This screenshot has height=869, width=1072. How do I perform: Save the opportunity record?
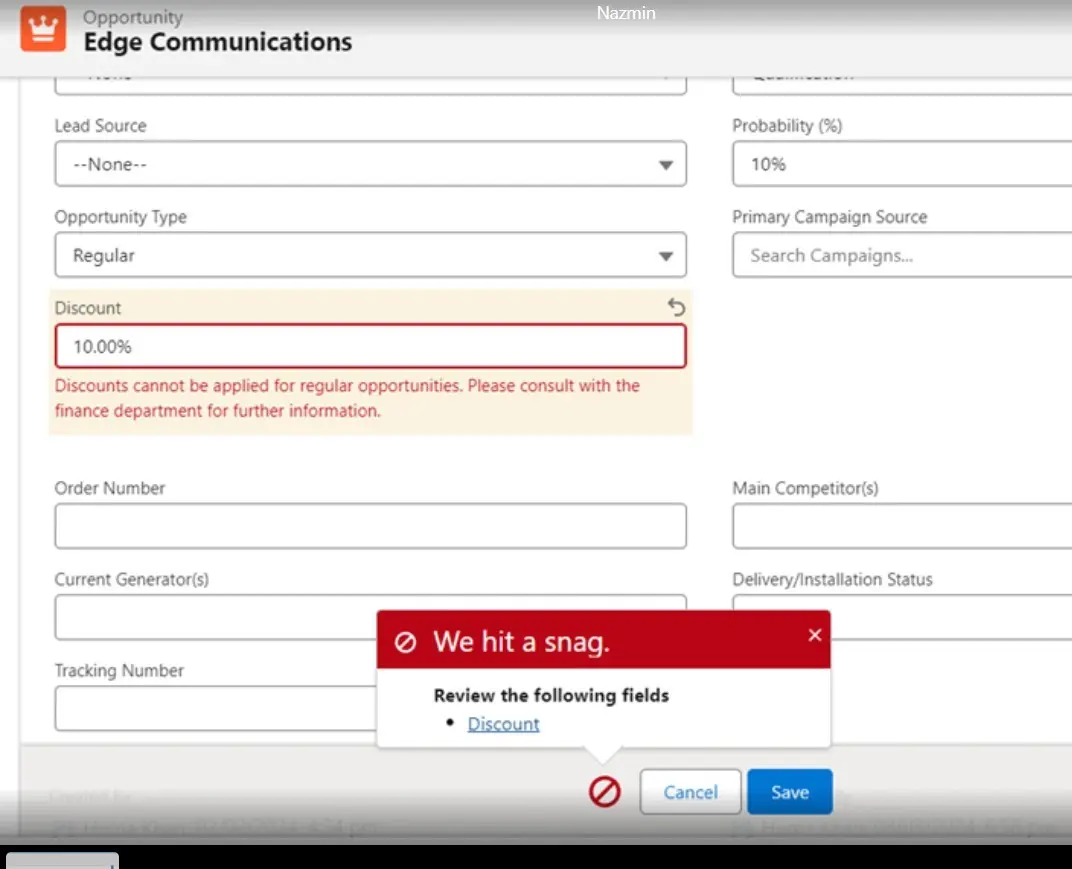click(789, 792)
